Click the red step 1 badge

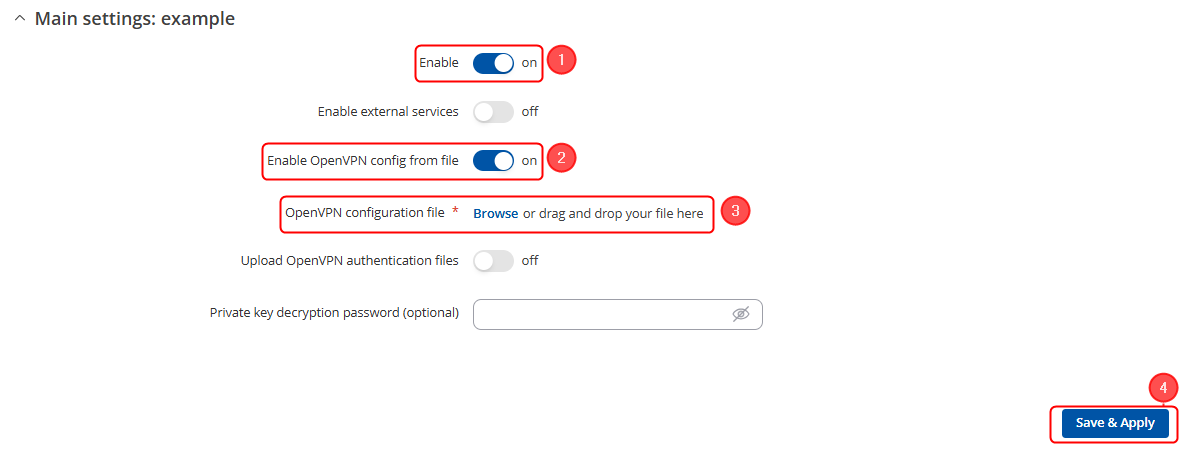coord(561,60)
